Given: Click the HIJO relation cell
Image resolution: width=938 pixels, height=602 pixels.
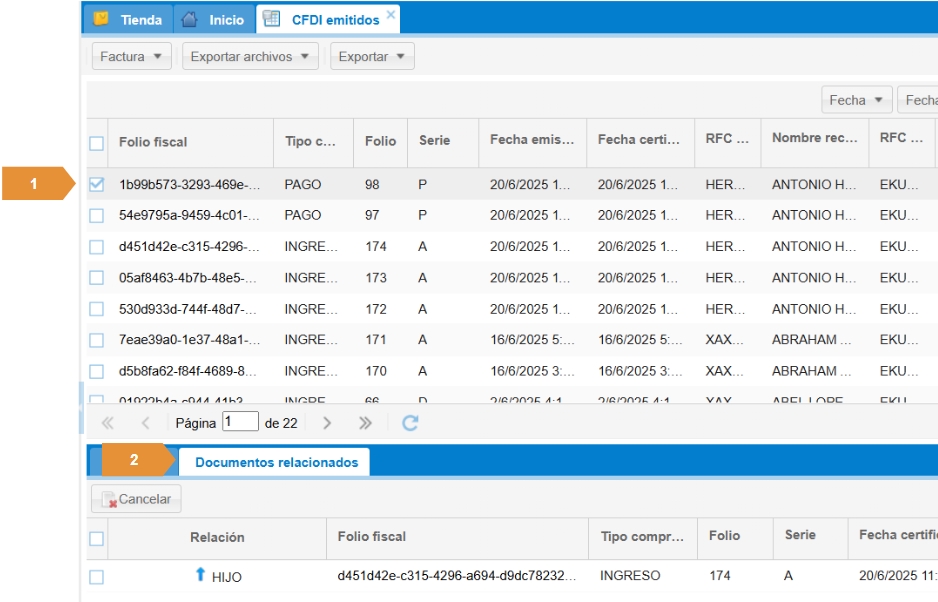Looking at the screenshot, I should [x=217, y=577].
